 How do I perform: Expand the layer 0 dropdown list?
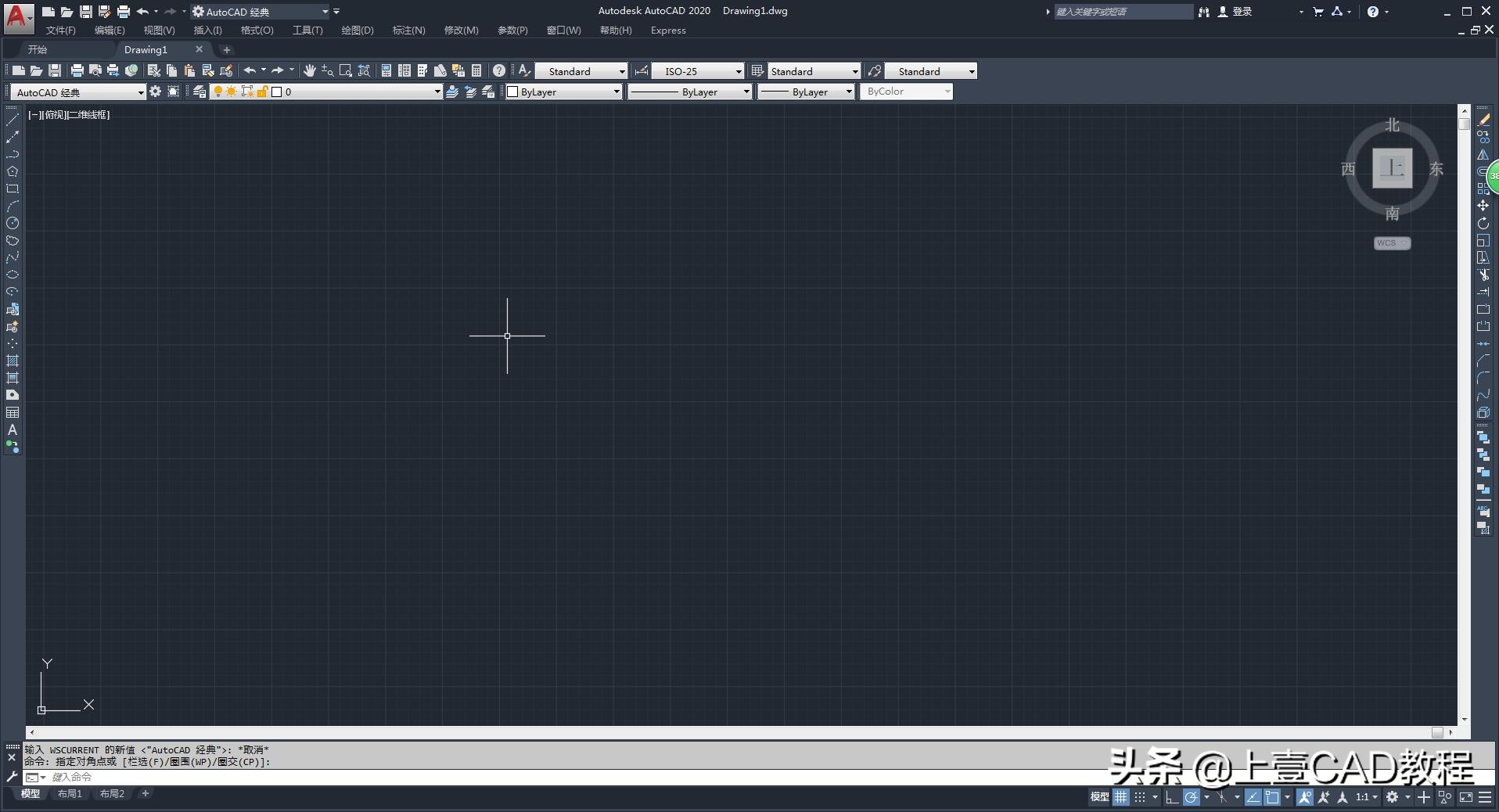point(437,92)
